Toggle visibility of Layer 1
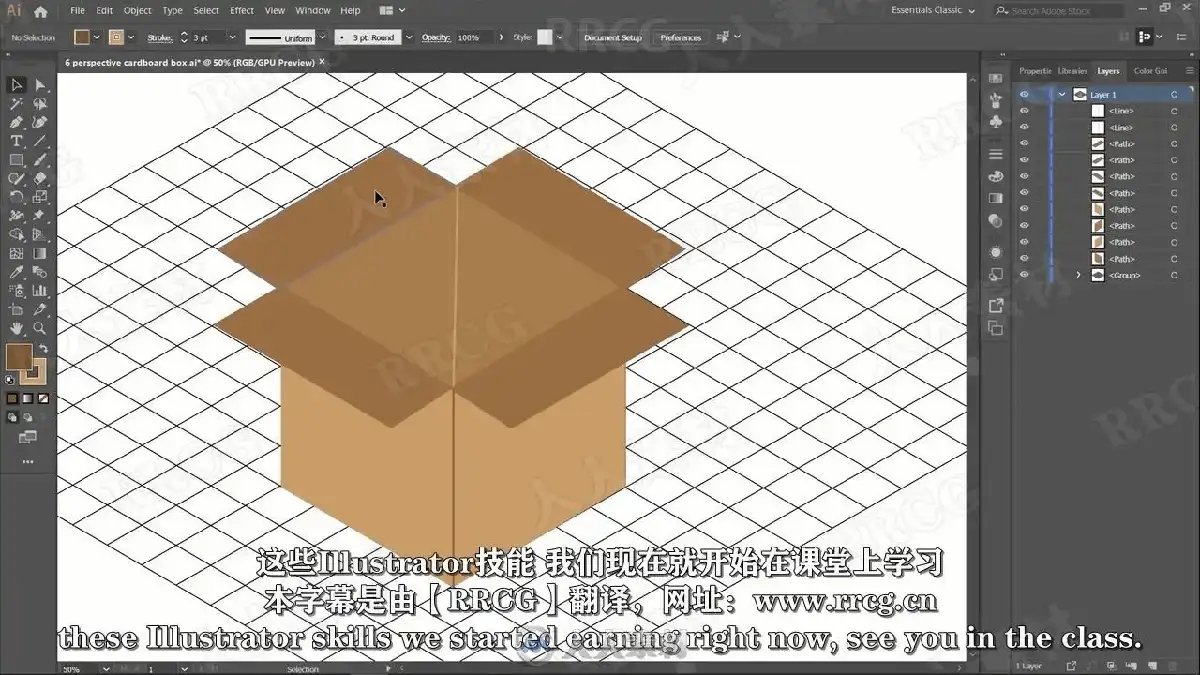Viewport: 1200px width, 675px height. [x=1023, y=95]
